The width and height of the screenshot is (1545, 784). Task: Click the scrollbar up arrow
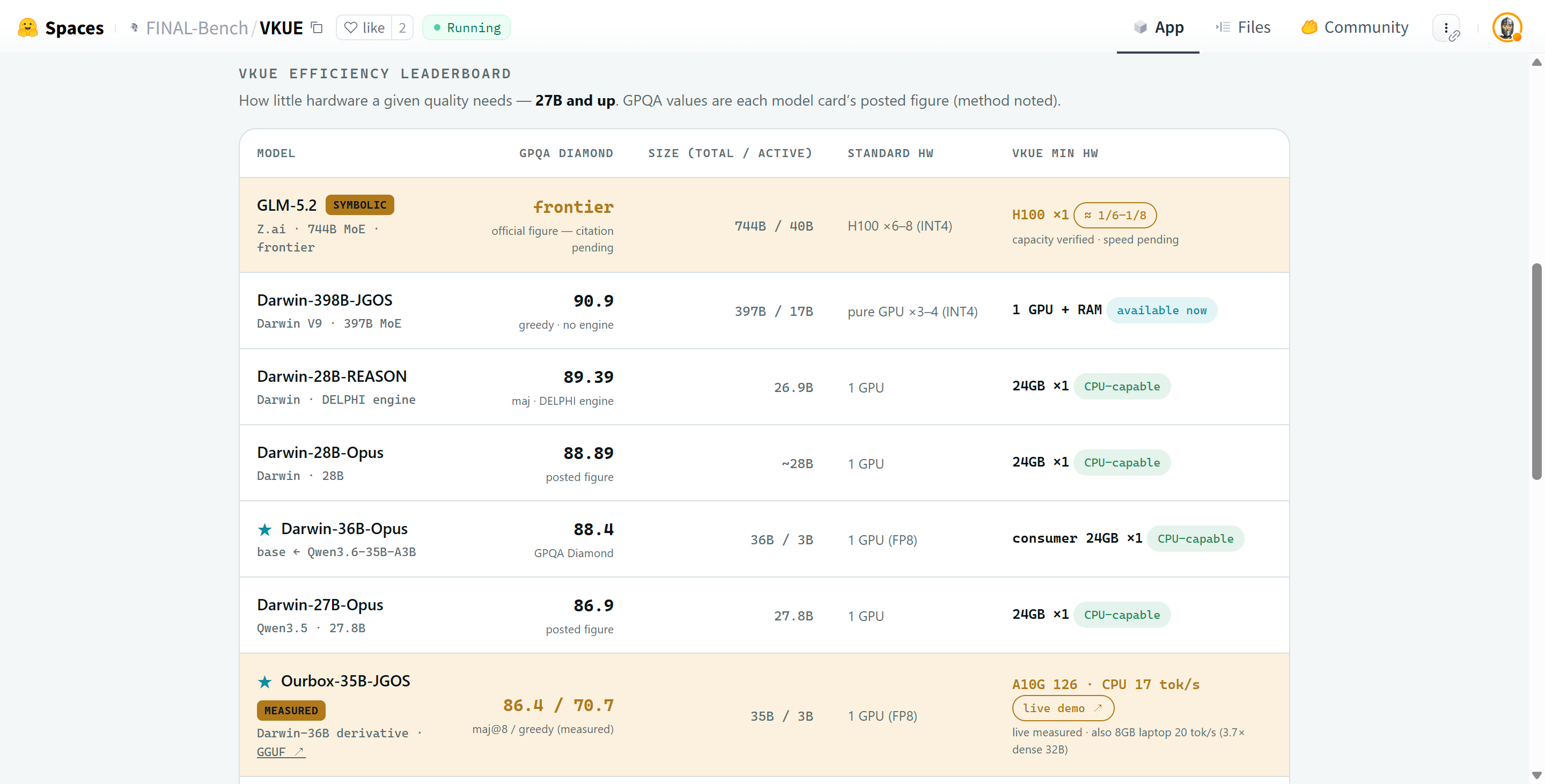click(1536, 62)
